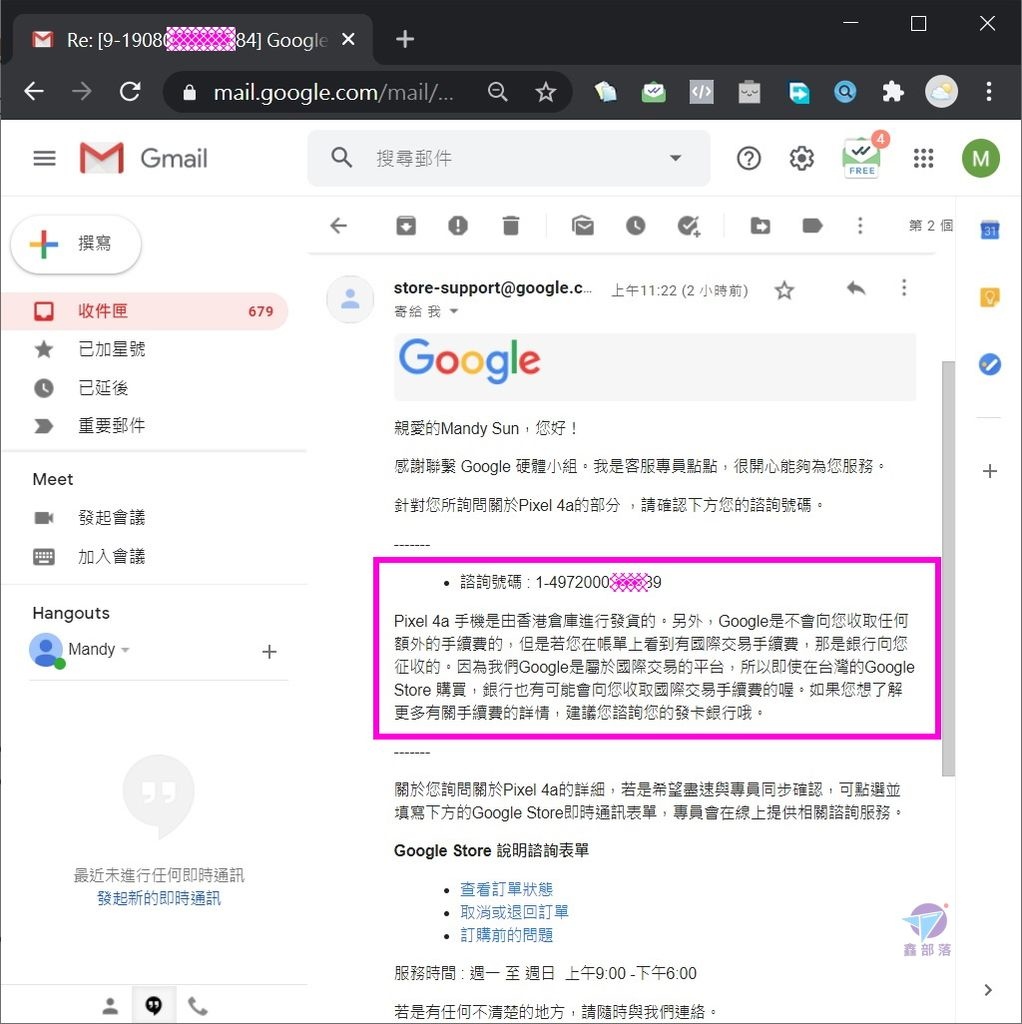Click the 撰寫 compose button
Viewport: 1022px width, 1024px height.
pyautogui.click(x=76, y=244)
